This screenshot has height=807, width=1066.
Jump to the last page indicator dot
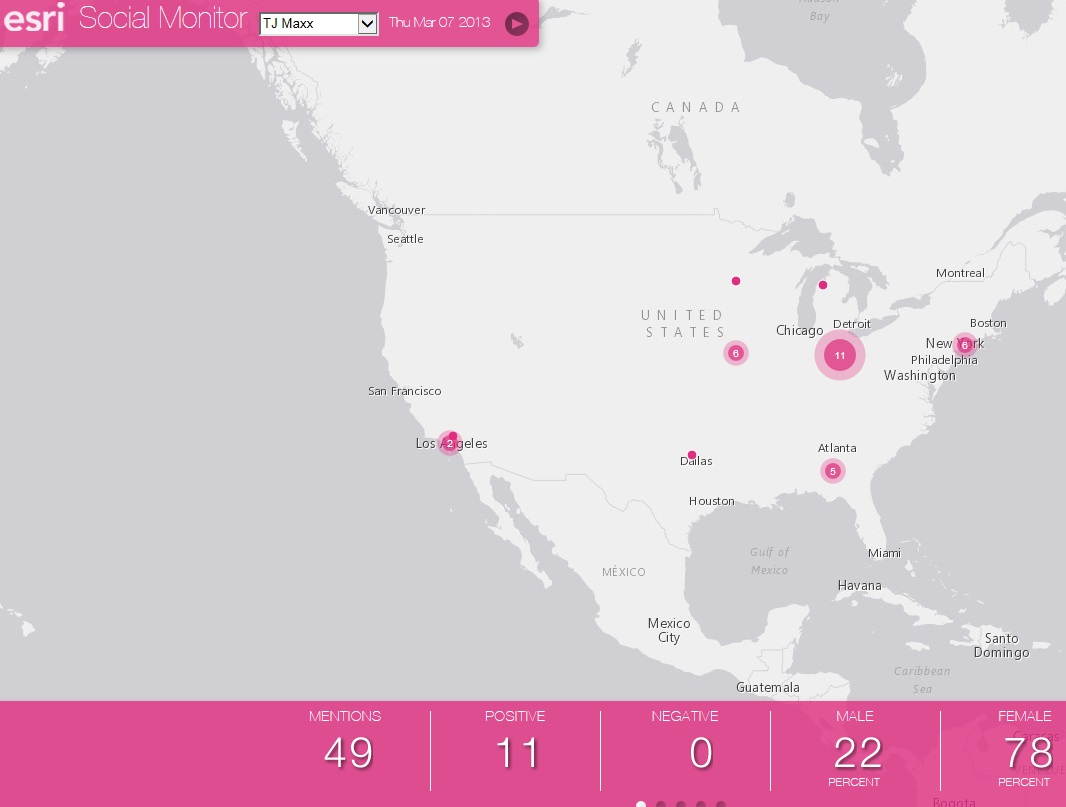pyautogui.click(x=721, y=803)
